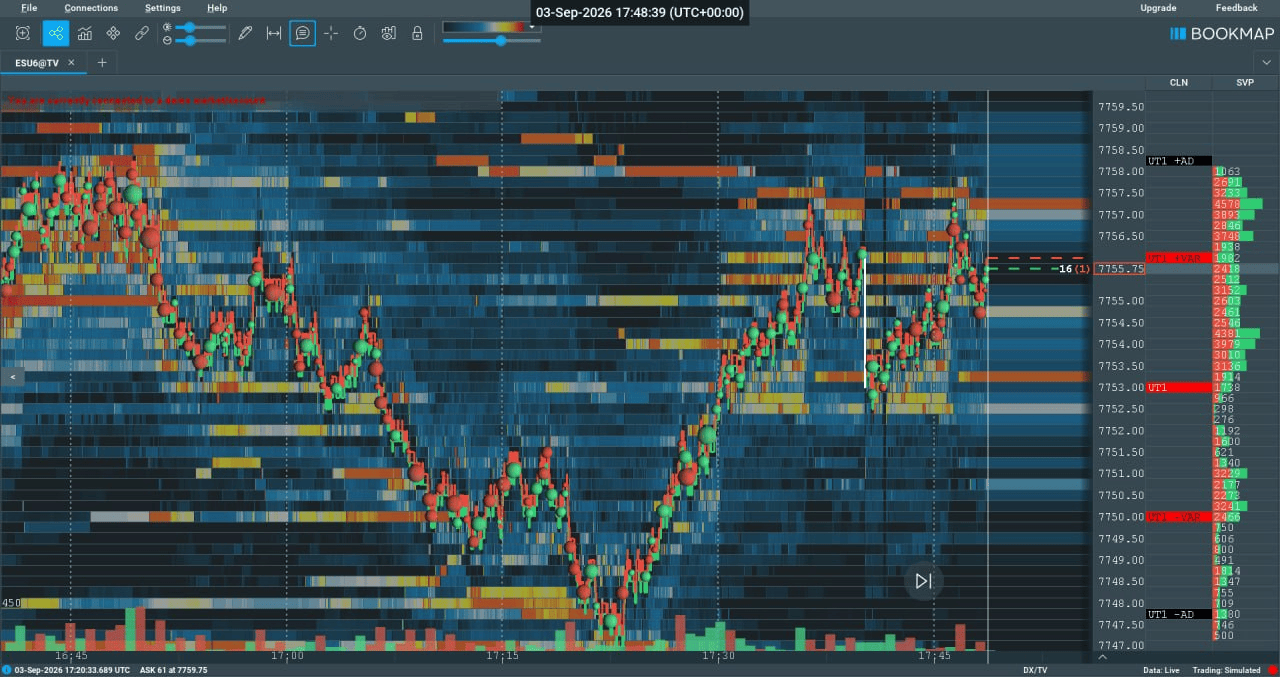This screenshot has height=677, width=1280.
Task: Select the pencil drawing tool
Action: click(245, 33)
